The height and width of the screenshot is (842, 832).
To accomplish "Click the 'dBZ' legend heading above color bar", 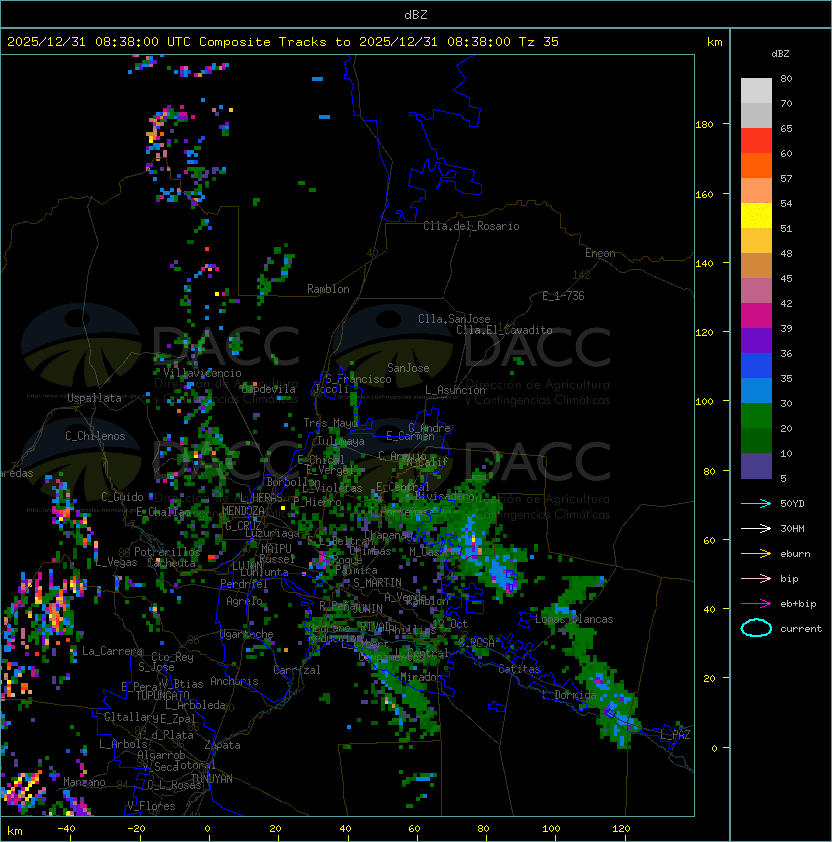I will point(780,54).
